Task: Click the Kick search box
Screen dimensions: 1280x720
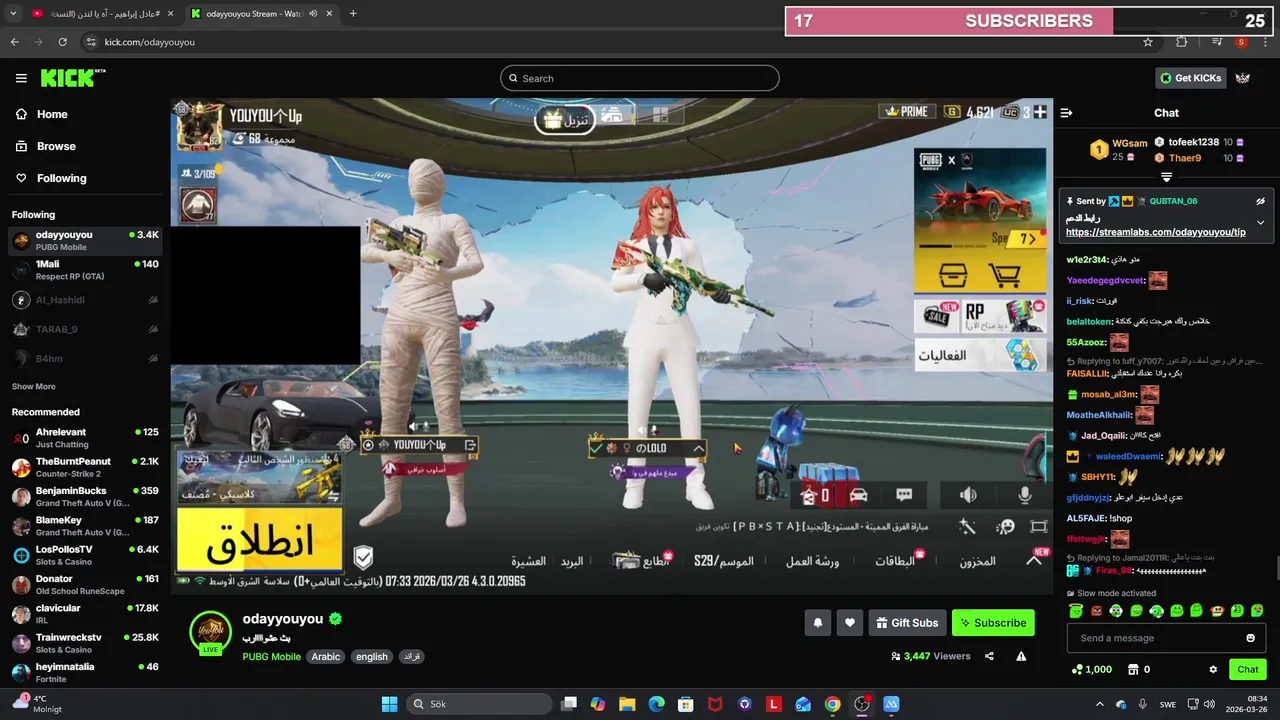Action: (640, 78)
